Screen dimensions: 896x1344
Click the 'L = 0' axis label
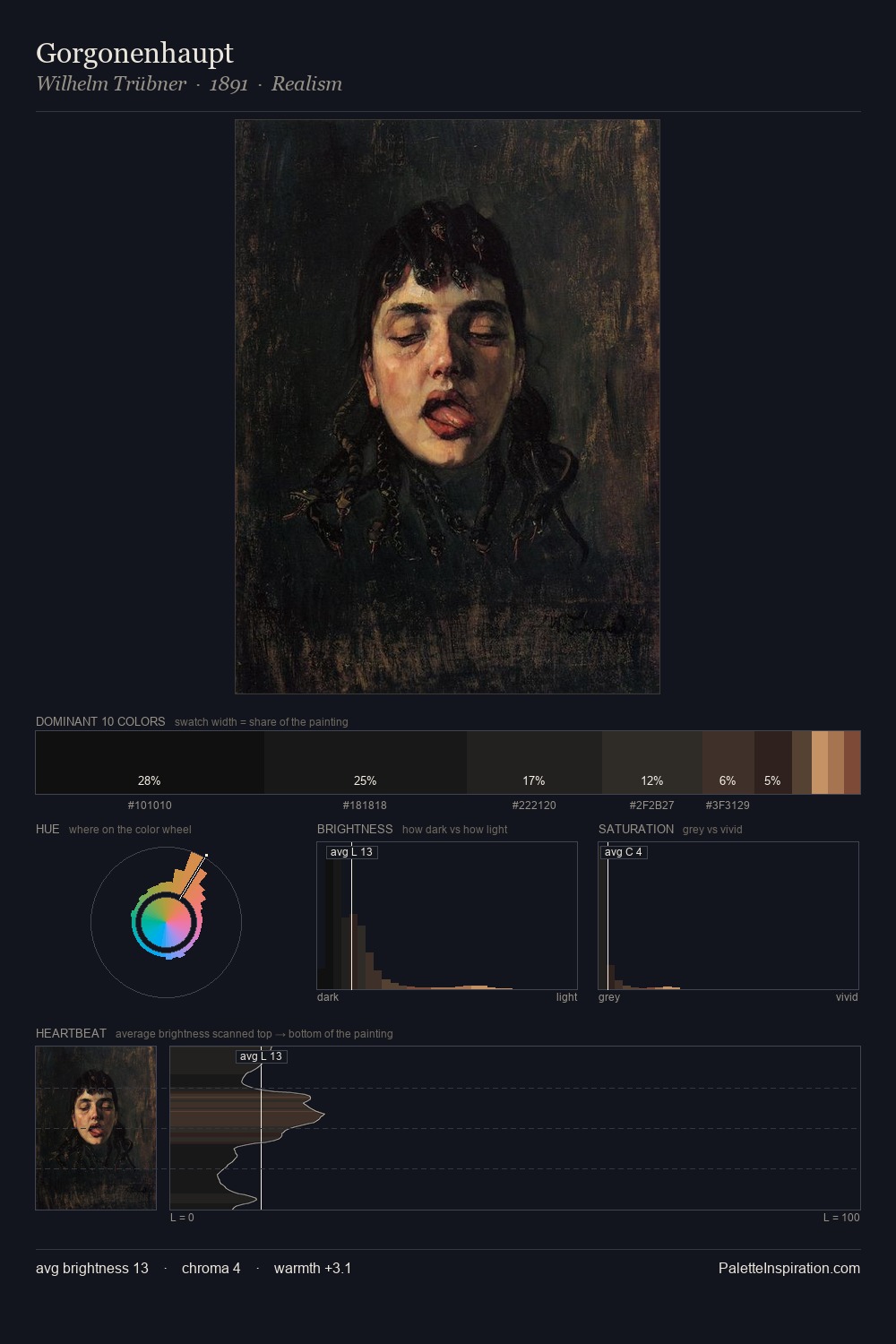point(182,1218)
